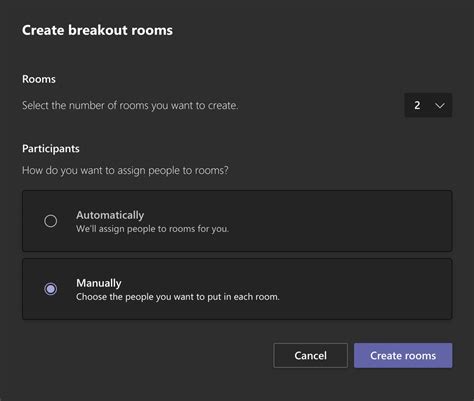474x401 pixels.
Task: Click "Choose the people you want" description
Action: [178, 297]
